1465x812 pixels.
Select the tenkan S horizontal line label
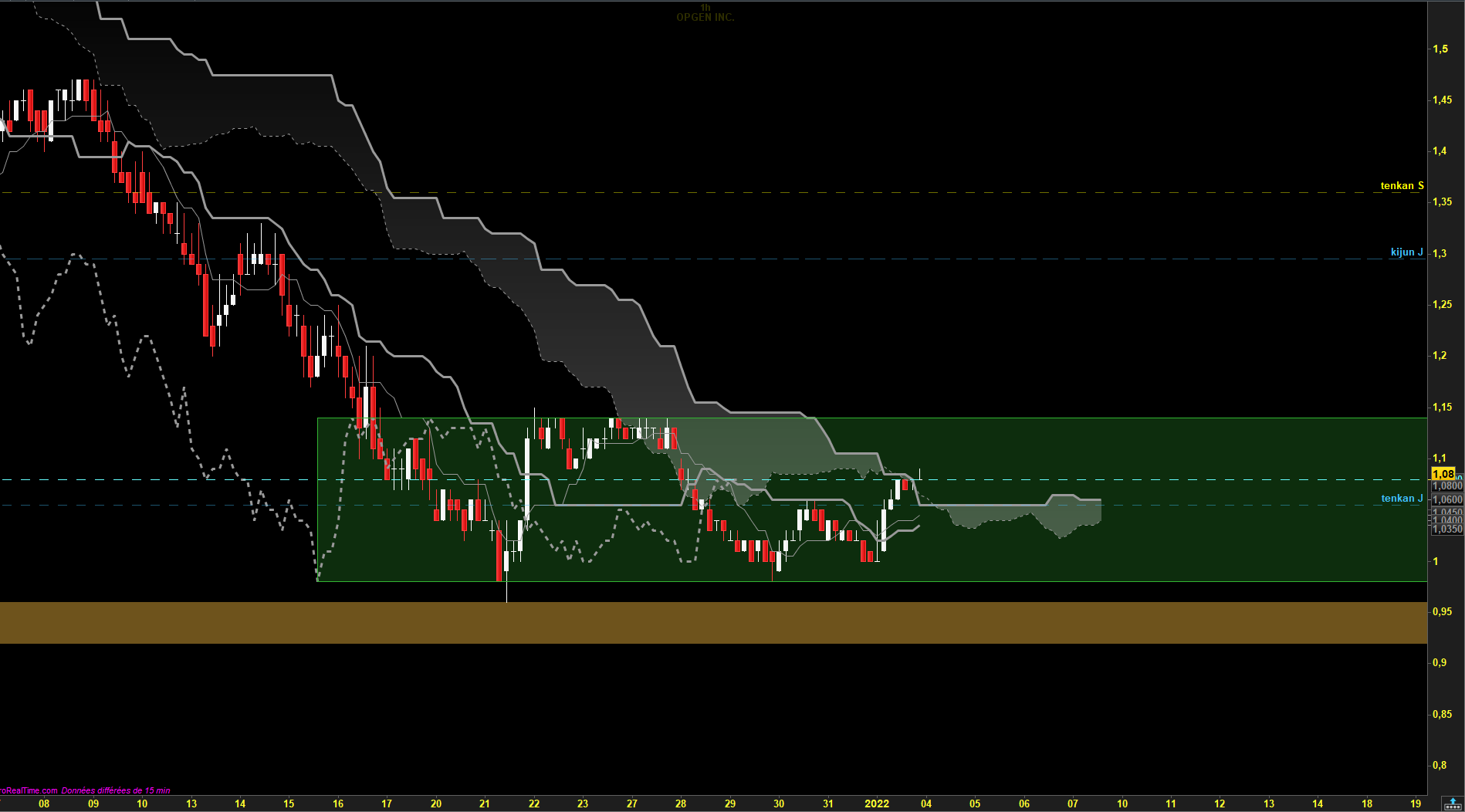tap(1402, 186)
